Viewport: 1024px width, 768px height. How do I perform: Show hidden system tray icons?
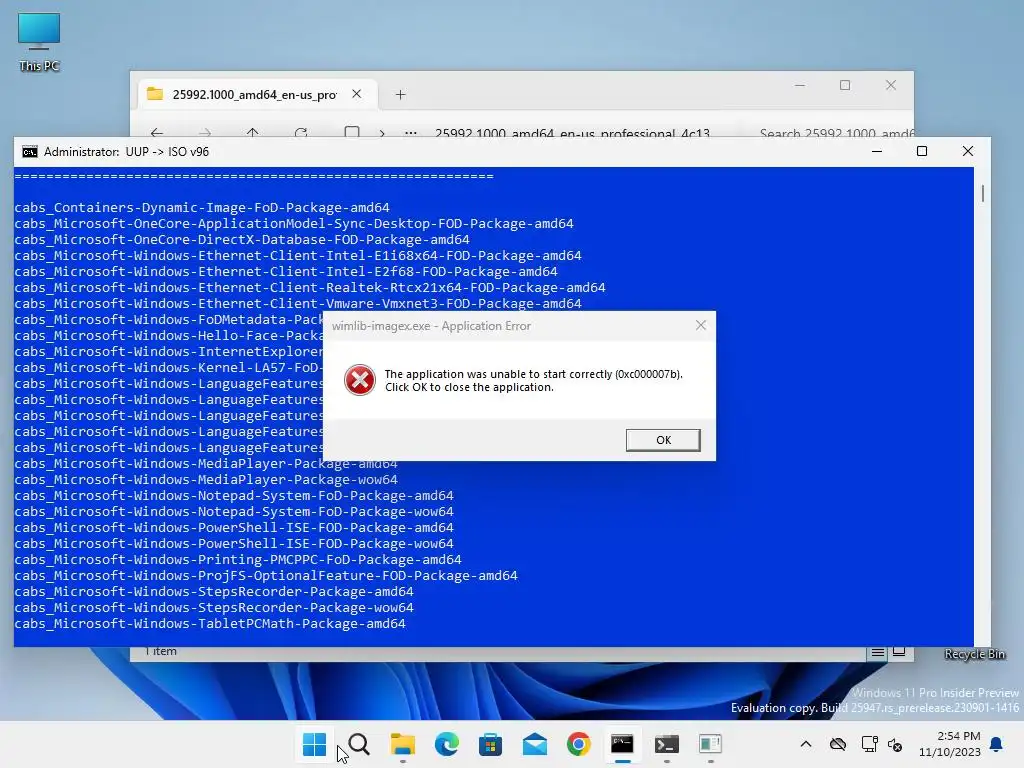(x=806, y=744)
